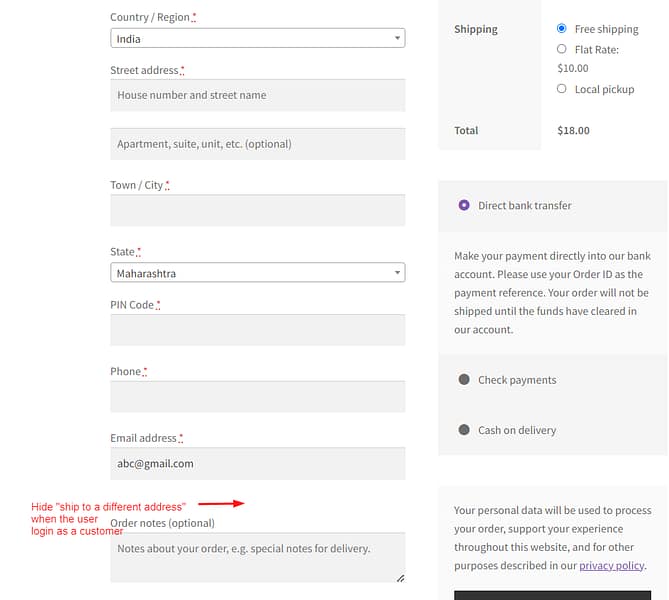Pick Cash on delivery payment option

(x=464, y=430)
